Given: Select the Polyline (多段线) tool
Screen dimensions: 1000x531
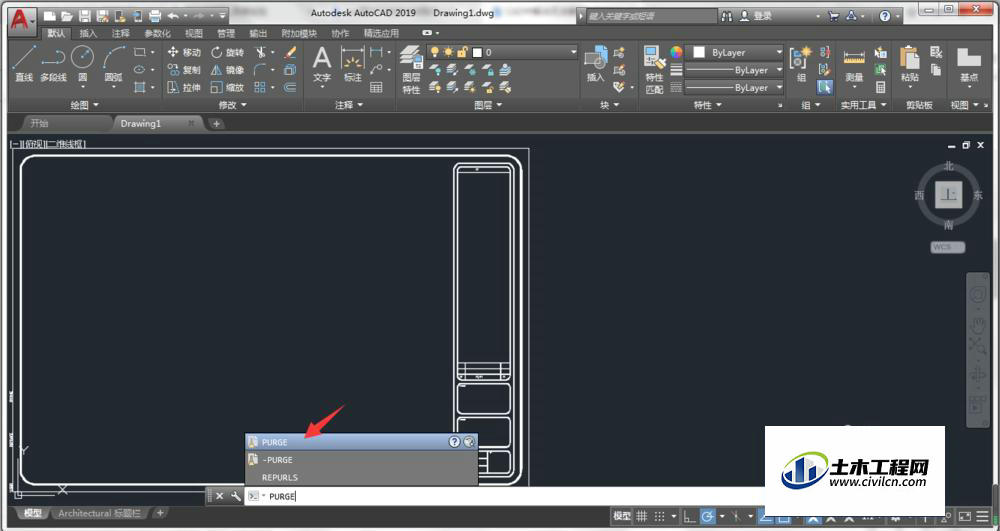Looking at the screenshot, I should coord(54,64).
